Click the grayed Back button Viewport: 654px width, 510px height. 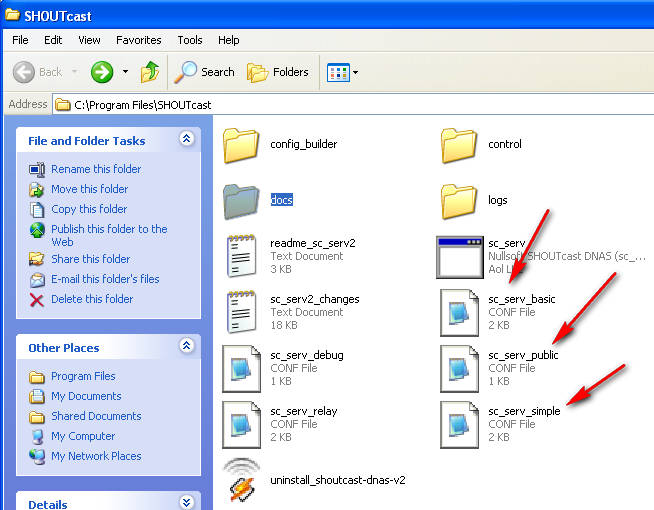tap(37, 72)
